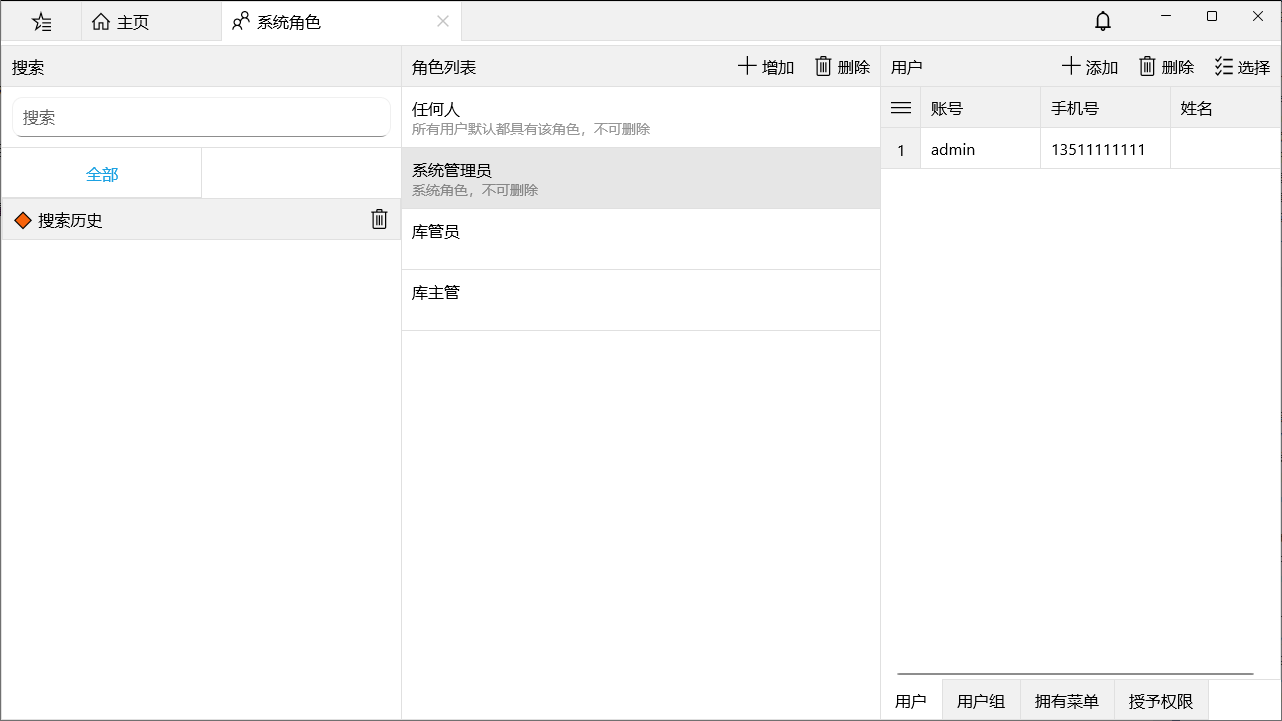
Task: Switch to 用户组 tab
Action: 981,701
